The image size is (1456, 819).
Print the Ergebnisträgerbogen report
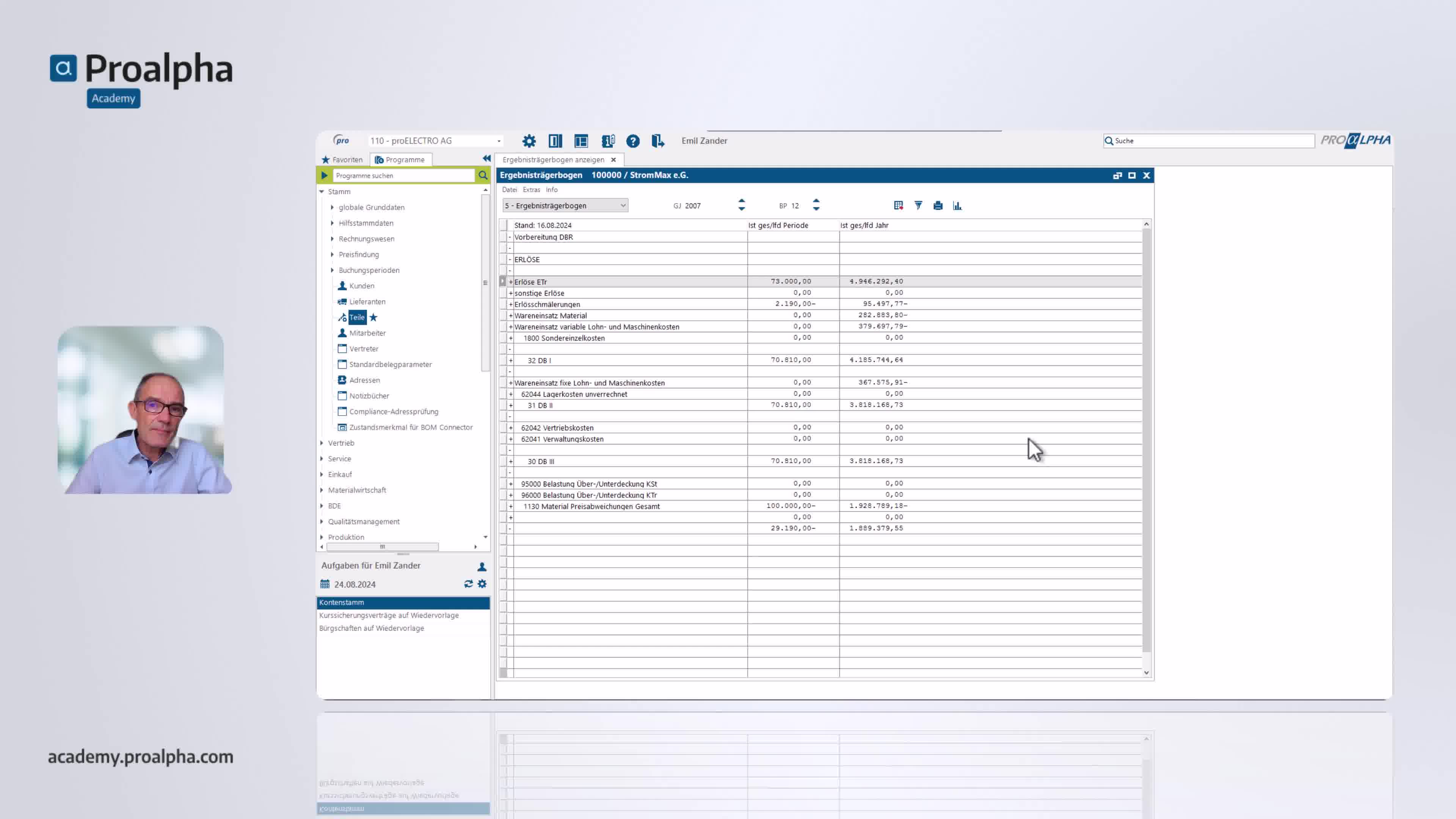tap(938, 205)
